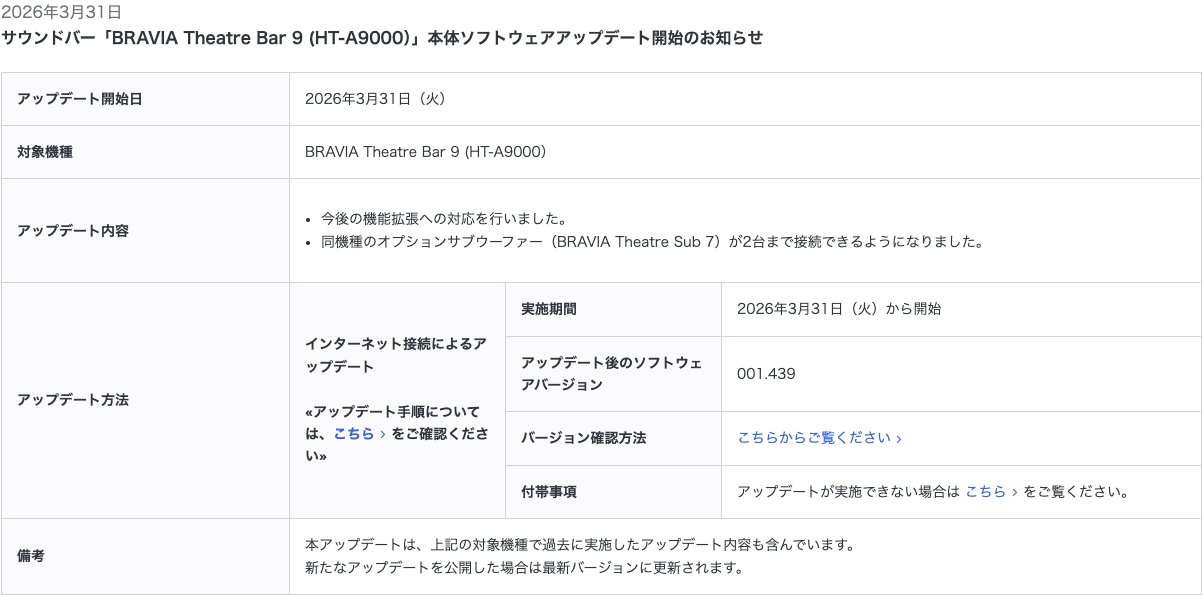Click the 2026年3月31日（火）から開始 period value
Image resolution: width=1203 pixels, height=596 pixels.
pos(839,309)
